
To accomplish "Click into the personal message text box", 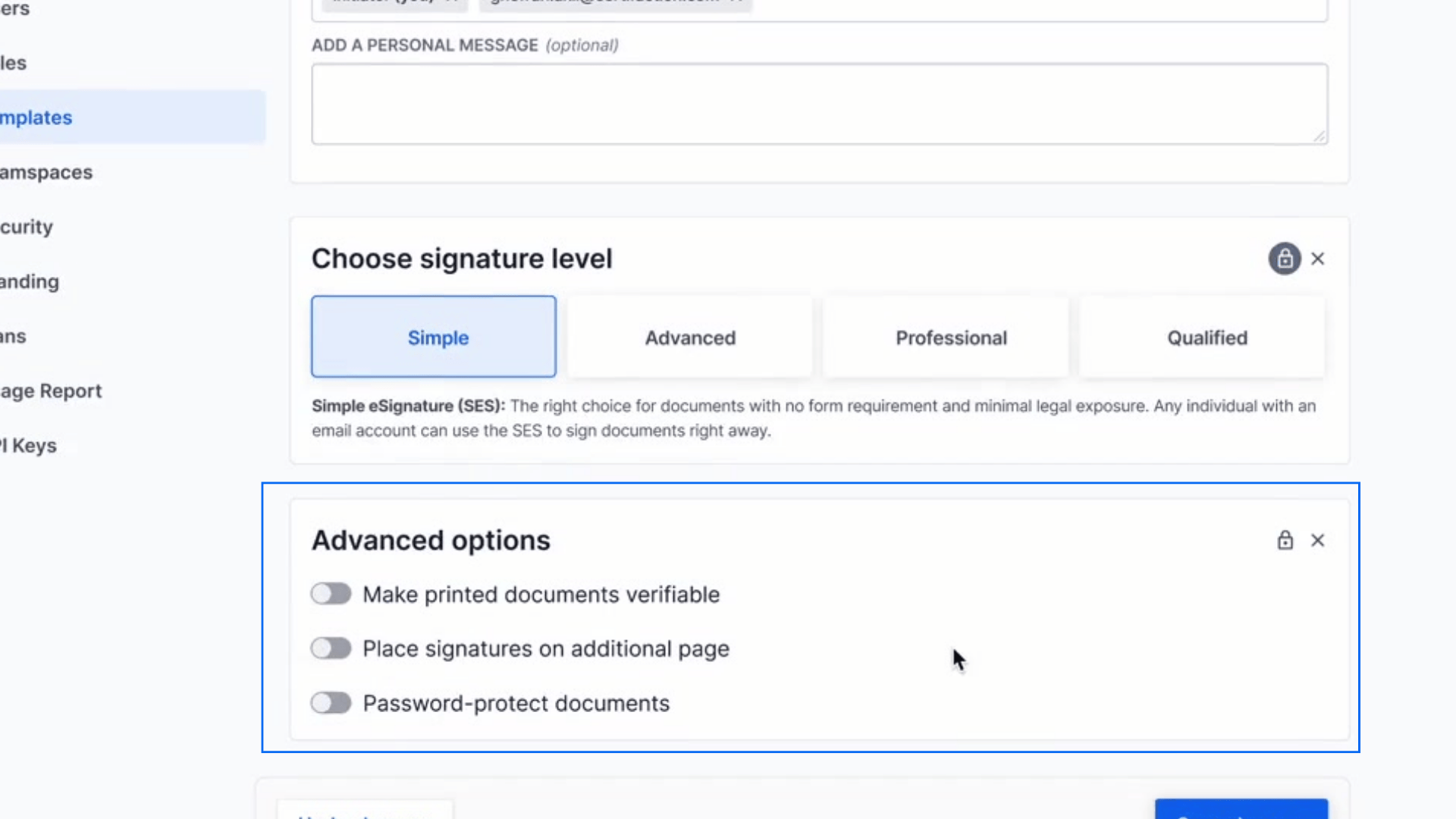I will (819, 104).
